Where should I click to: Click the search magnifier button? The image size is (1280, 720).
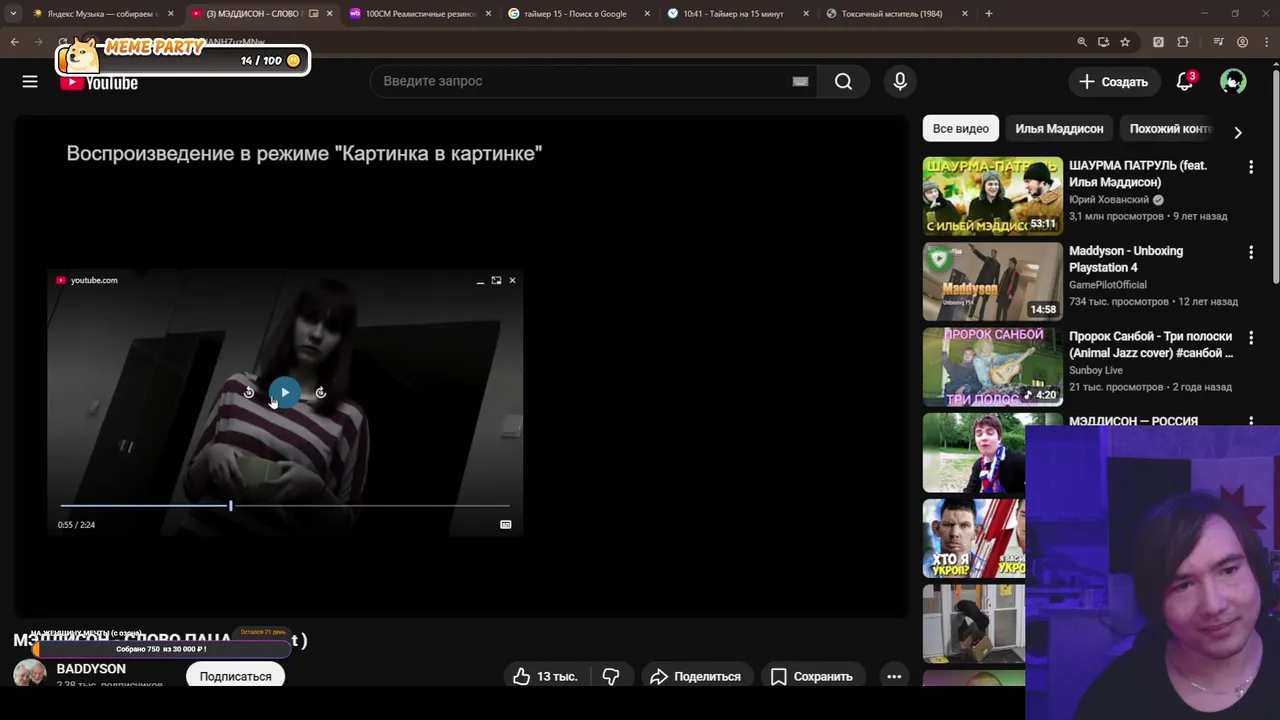pos(843,81)
